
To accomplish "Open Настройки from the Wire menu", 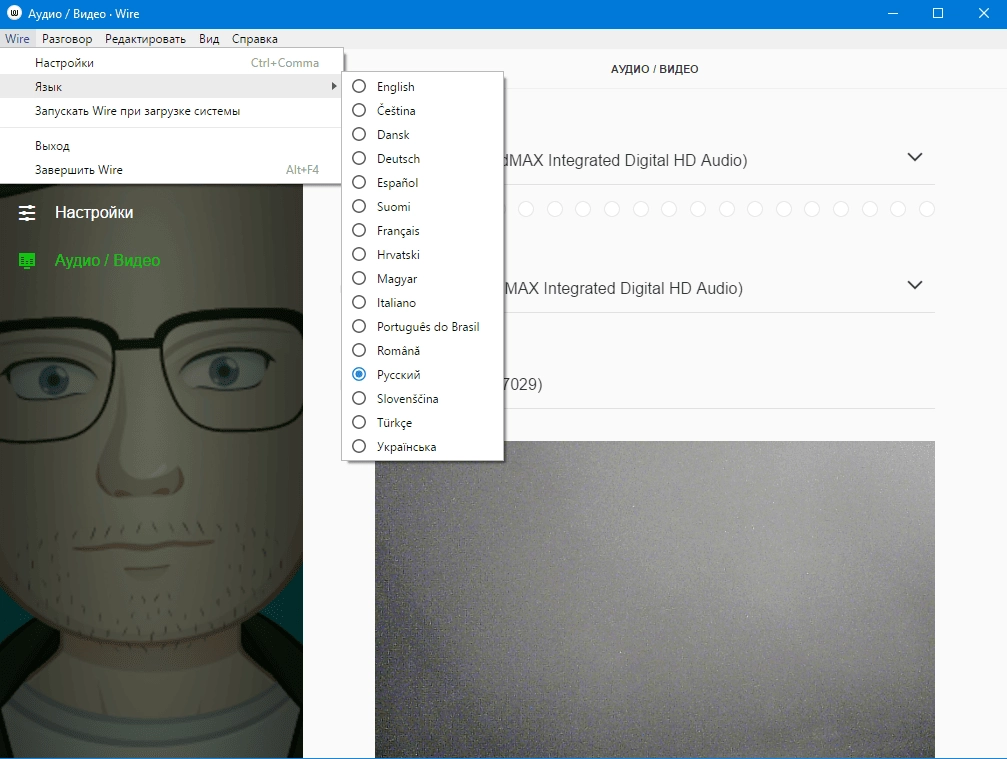I will pos(171,62).
